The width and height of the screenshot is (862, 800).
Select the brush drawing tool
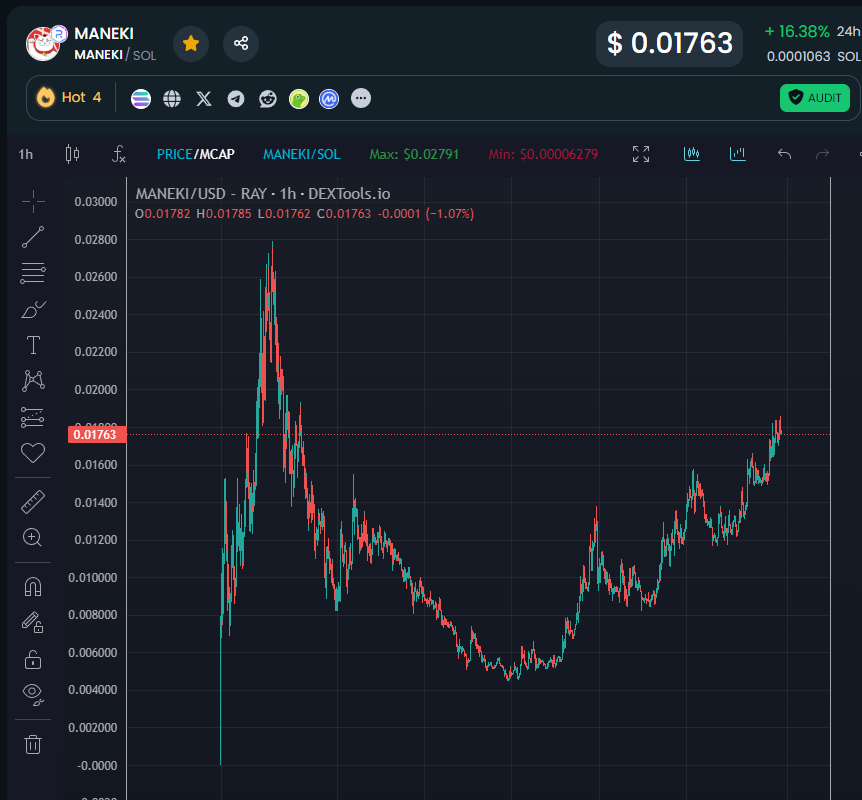(x=33, y=310)
